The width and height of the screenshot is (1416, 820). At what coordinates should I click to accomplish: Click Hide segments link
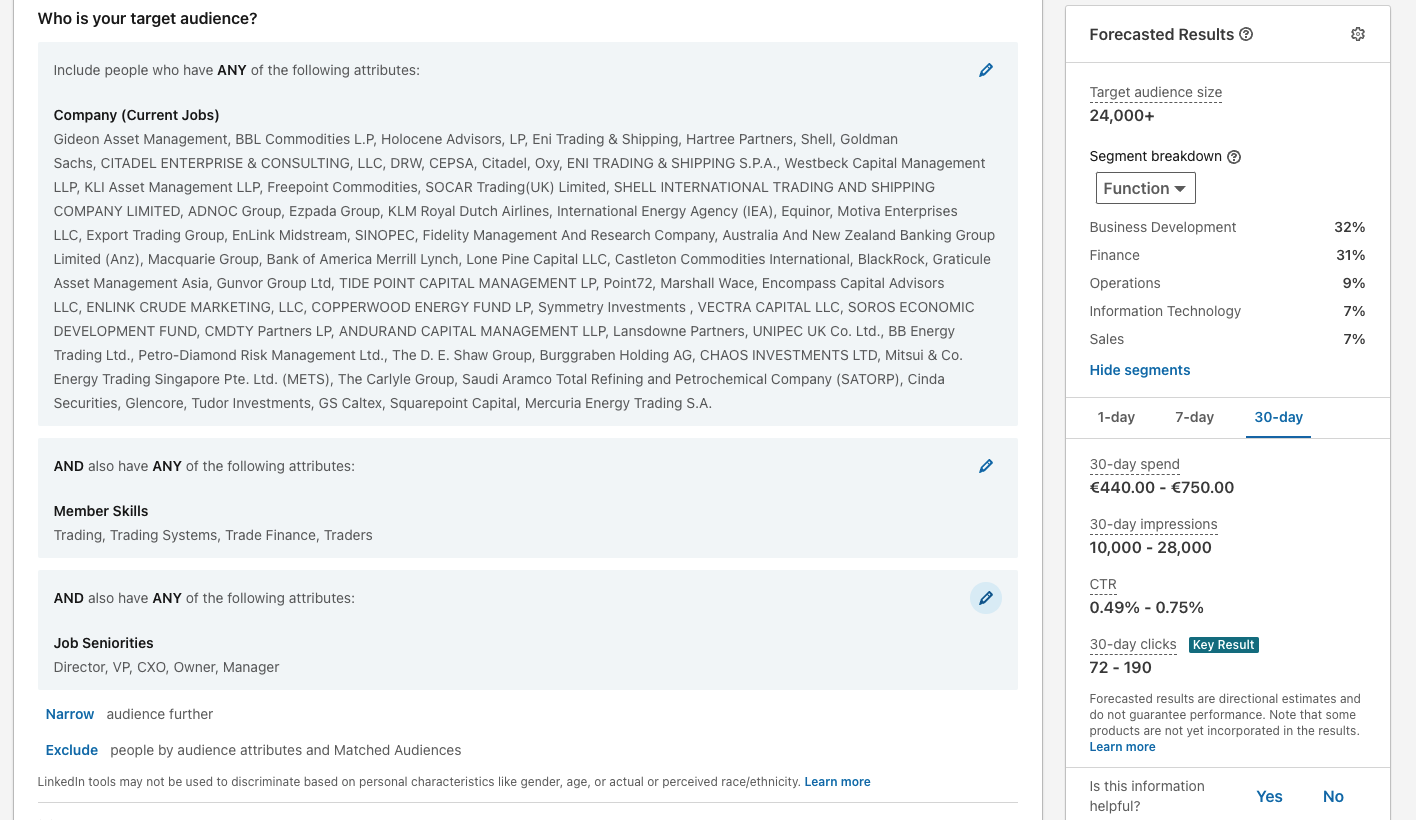click(1140, 370)
